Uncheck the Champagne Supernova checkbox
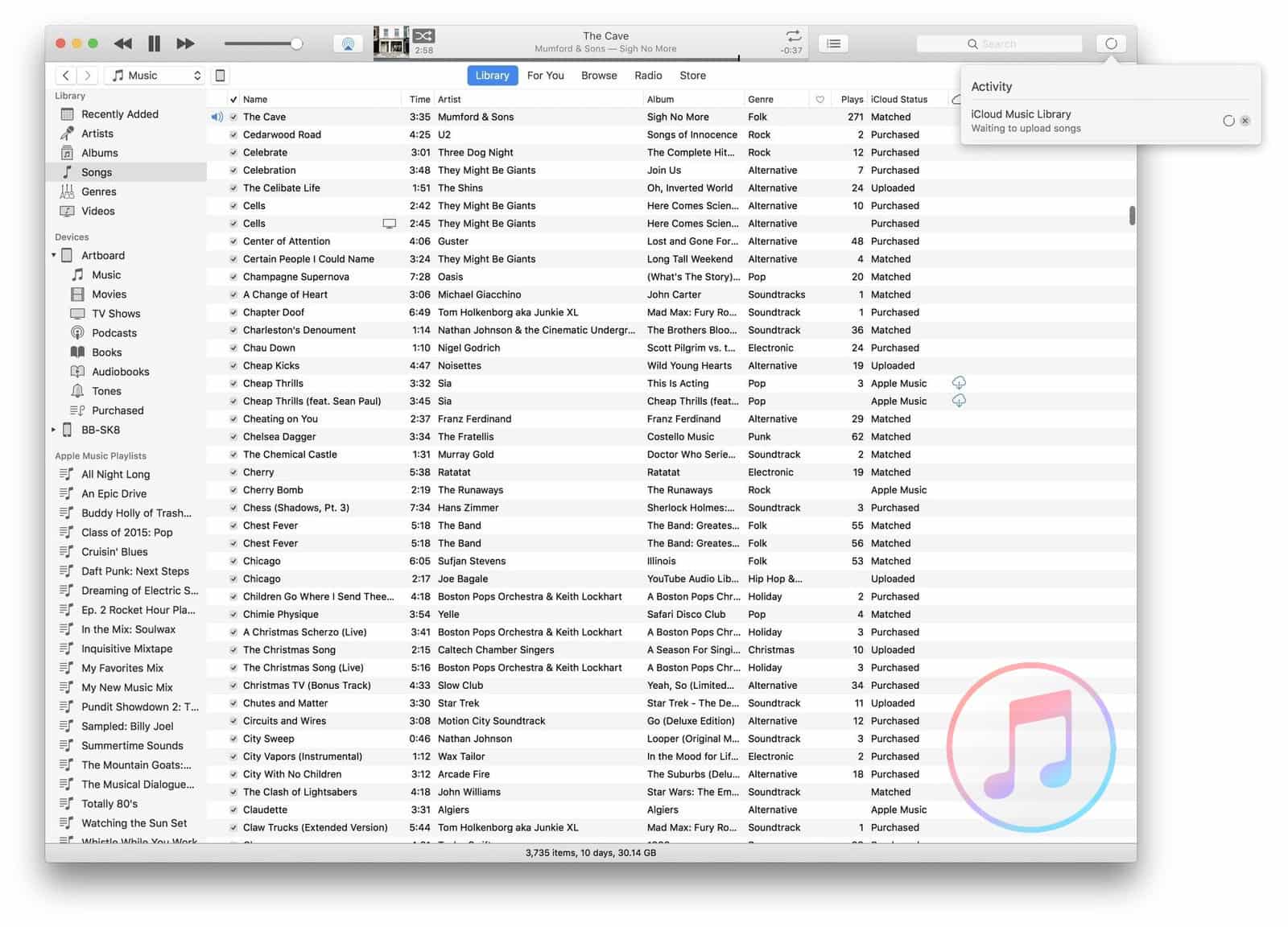The width and height of the screenshot is (1288, 927). click(x=233, y=277)
